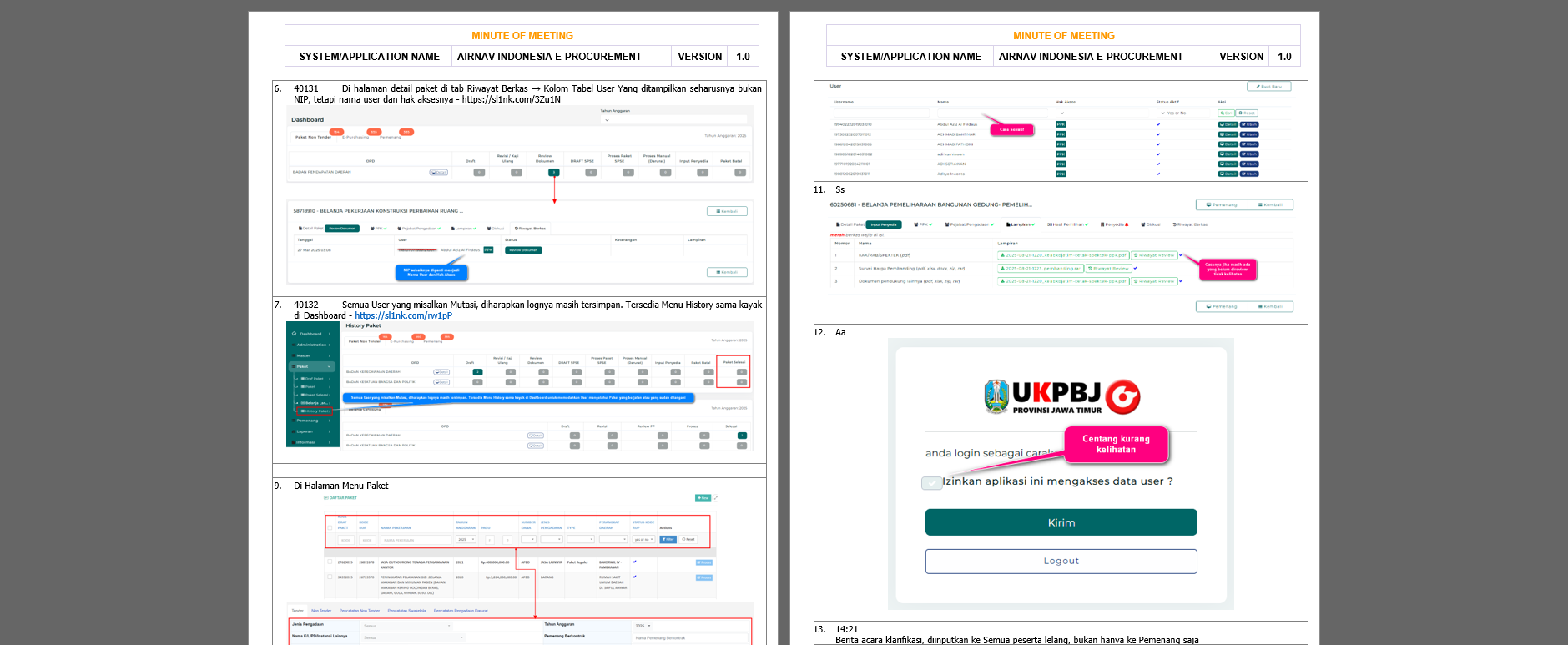Image resolution: width=1568 pixels, height=645 pixels.
Task: Download the Survei Harga Pembanding attachment file
Action: click(1040, 269)
